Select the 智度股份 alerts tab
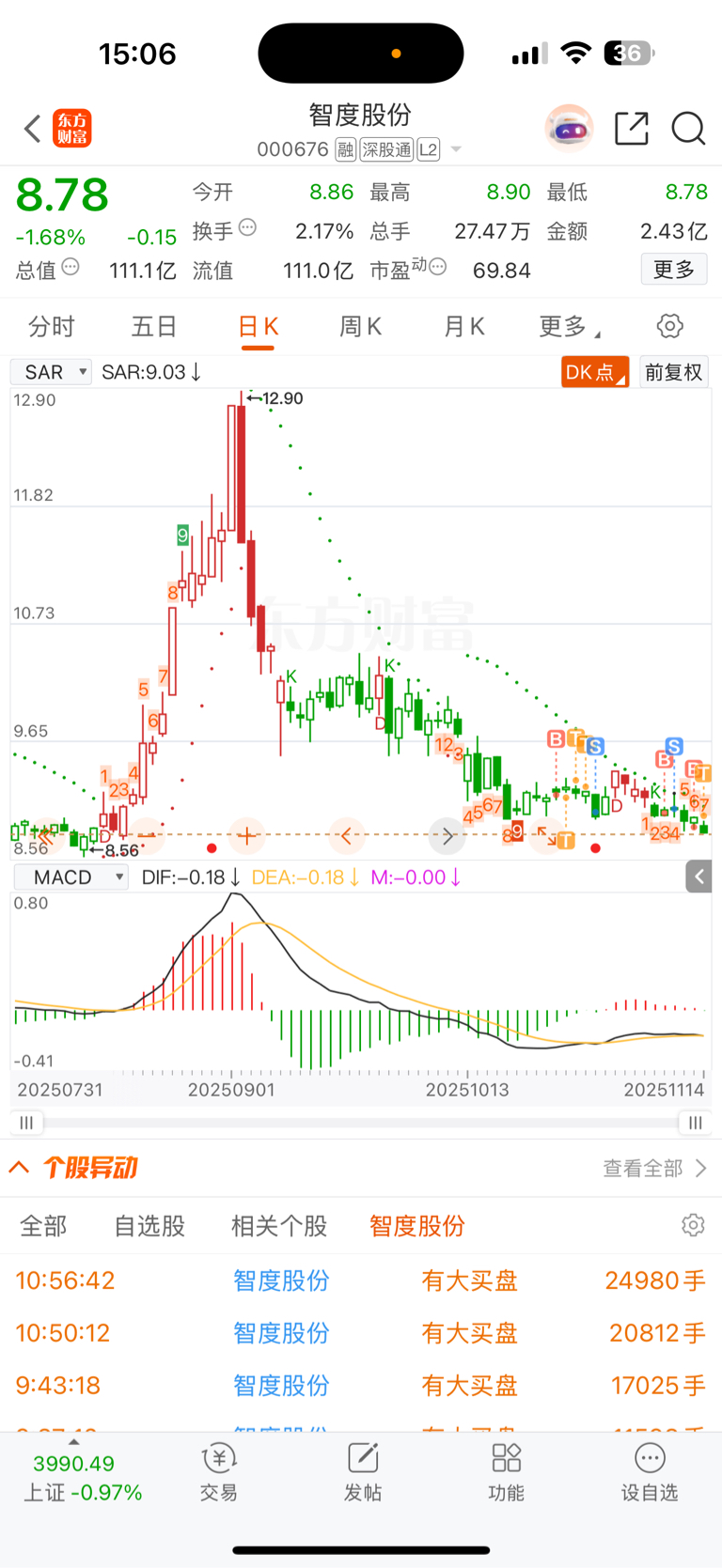This screenshot has height=1568, width=722. 417,1226
